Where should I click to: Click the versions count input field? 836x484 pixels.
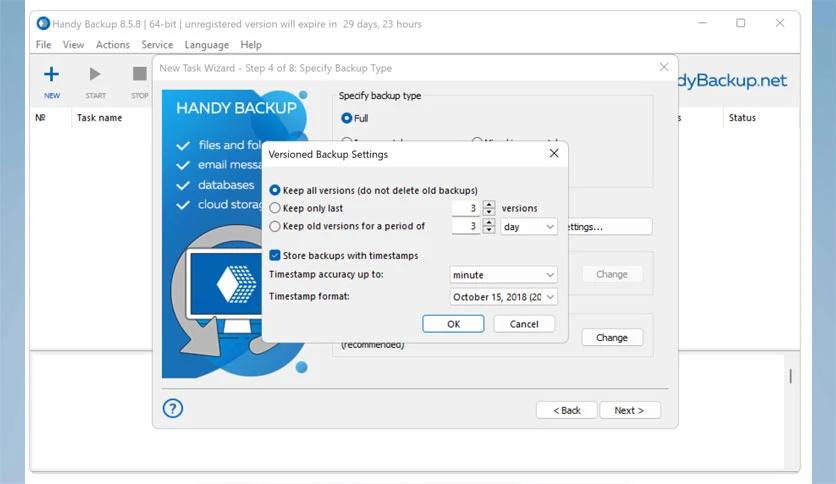pyautogui.click(x=466, y=208)
